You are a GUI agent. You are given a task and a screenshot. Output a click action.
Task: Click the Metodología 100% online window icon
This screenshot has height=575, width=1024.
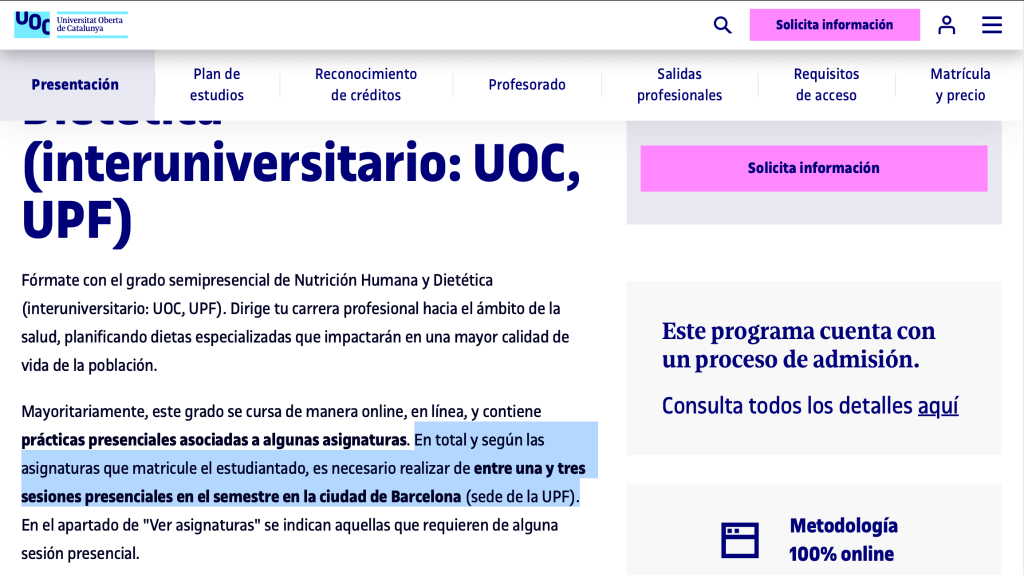[740, 540]
